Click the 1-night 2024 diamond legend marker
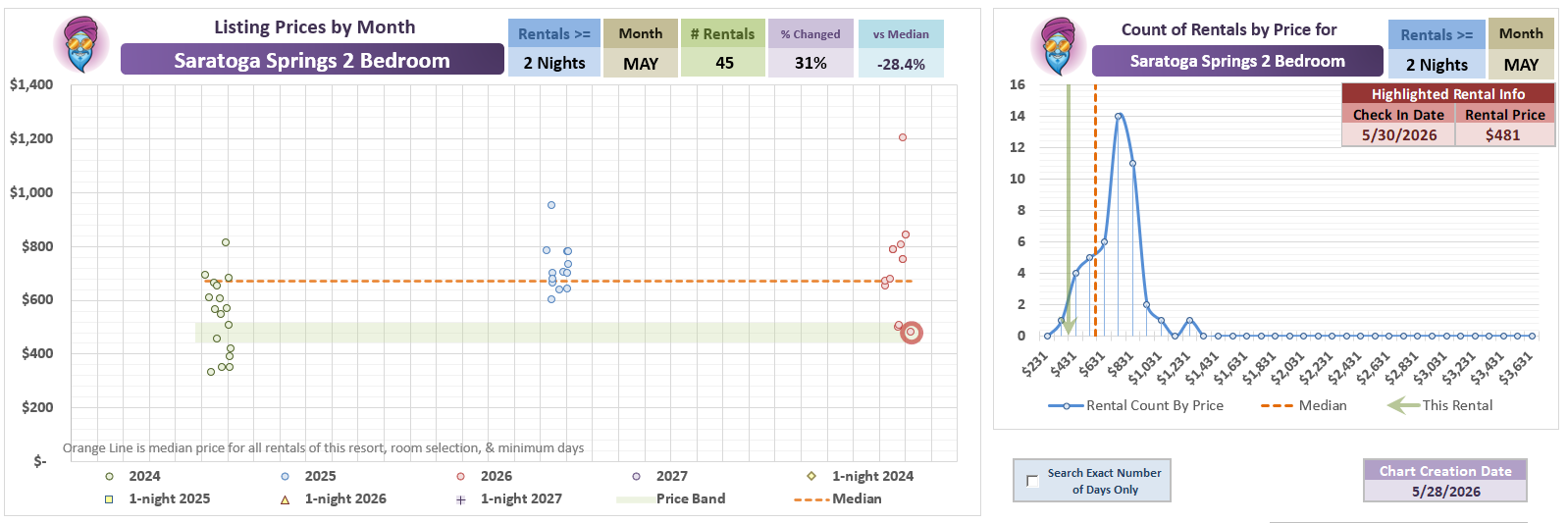Image resolution: width=1568 pixels, height=523 pixels. [811, 476]
